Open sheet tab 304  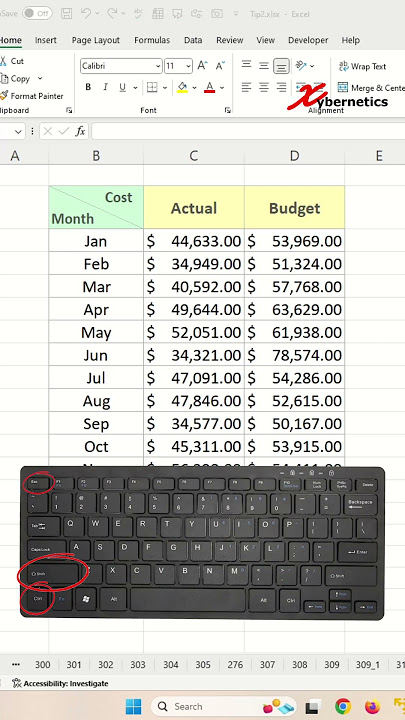coord(171,664)
